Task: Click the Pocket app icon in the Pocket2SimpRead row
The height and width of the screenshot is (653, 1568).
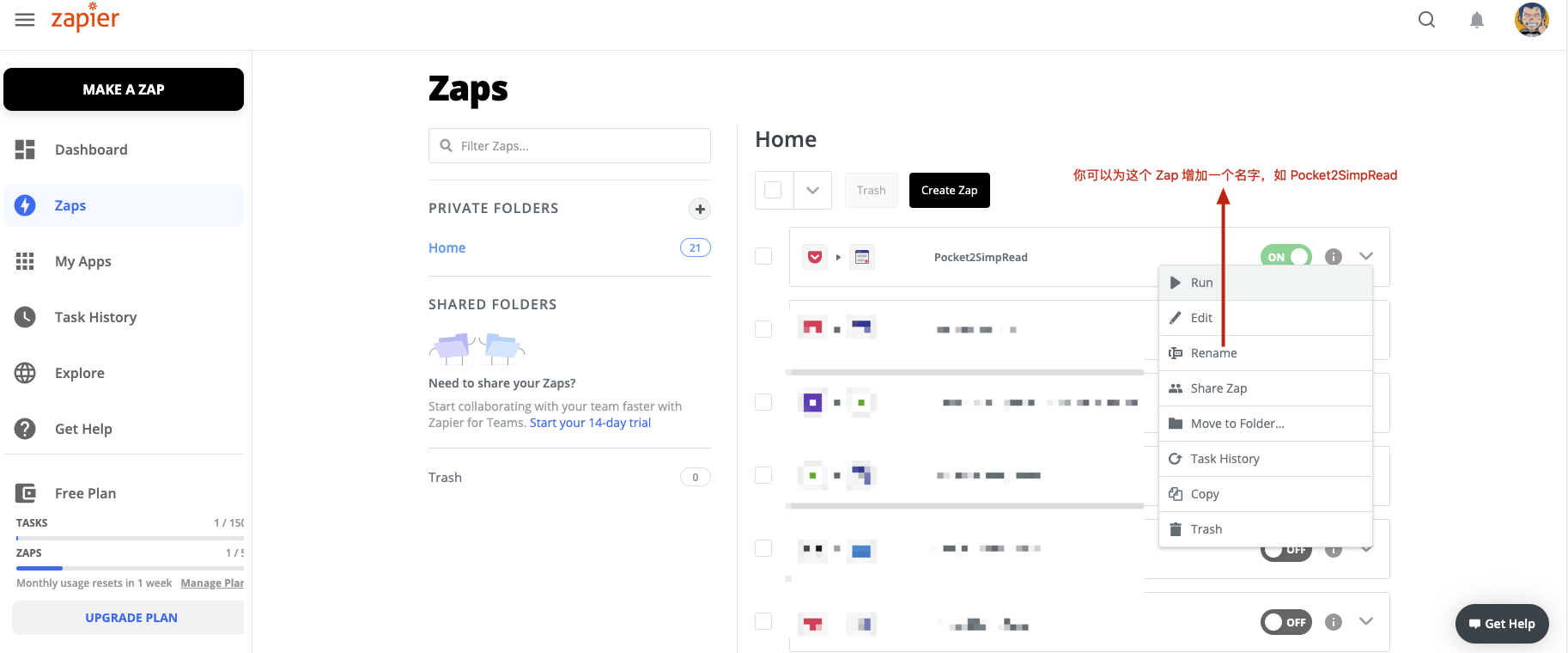Action: (x=815, y=257)
